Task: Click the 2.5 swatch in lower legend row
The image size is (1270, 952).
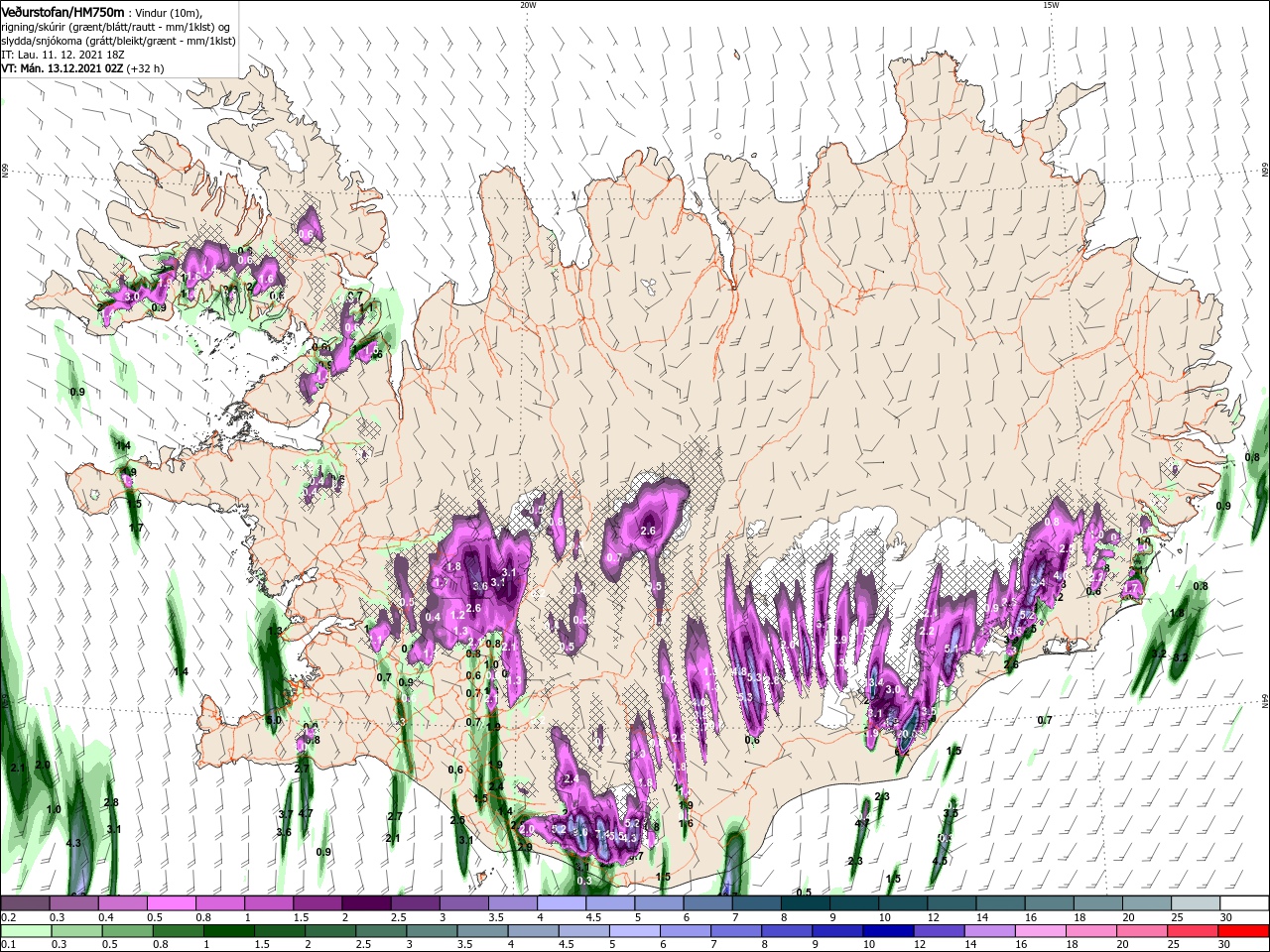Action: click(382, 931)
